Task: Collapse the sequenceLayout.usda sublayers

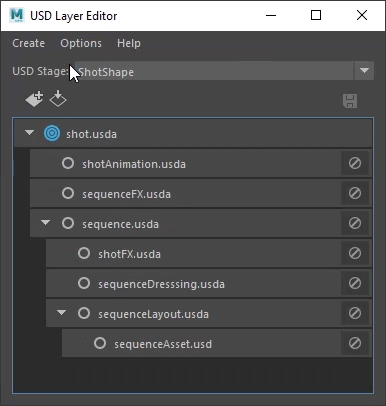Action: coord(62,312)
